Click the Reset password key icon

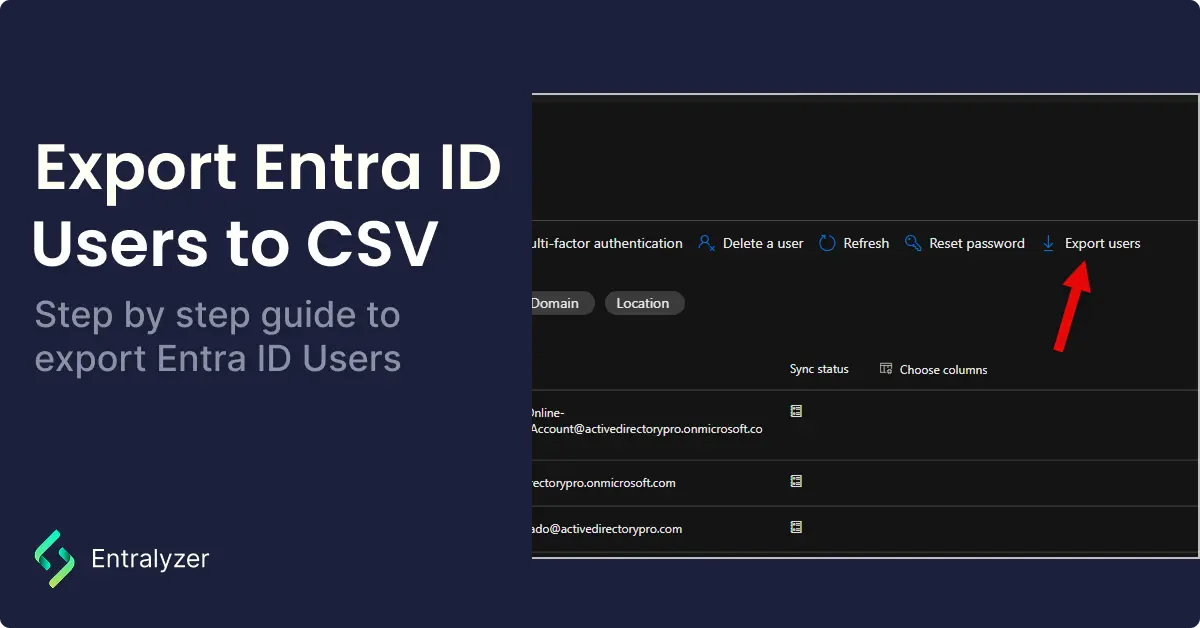tap(912, 243)
